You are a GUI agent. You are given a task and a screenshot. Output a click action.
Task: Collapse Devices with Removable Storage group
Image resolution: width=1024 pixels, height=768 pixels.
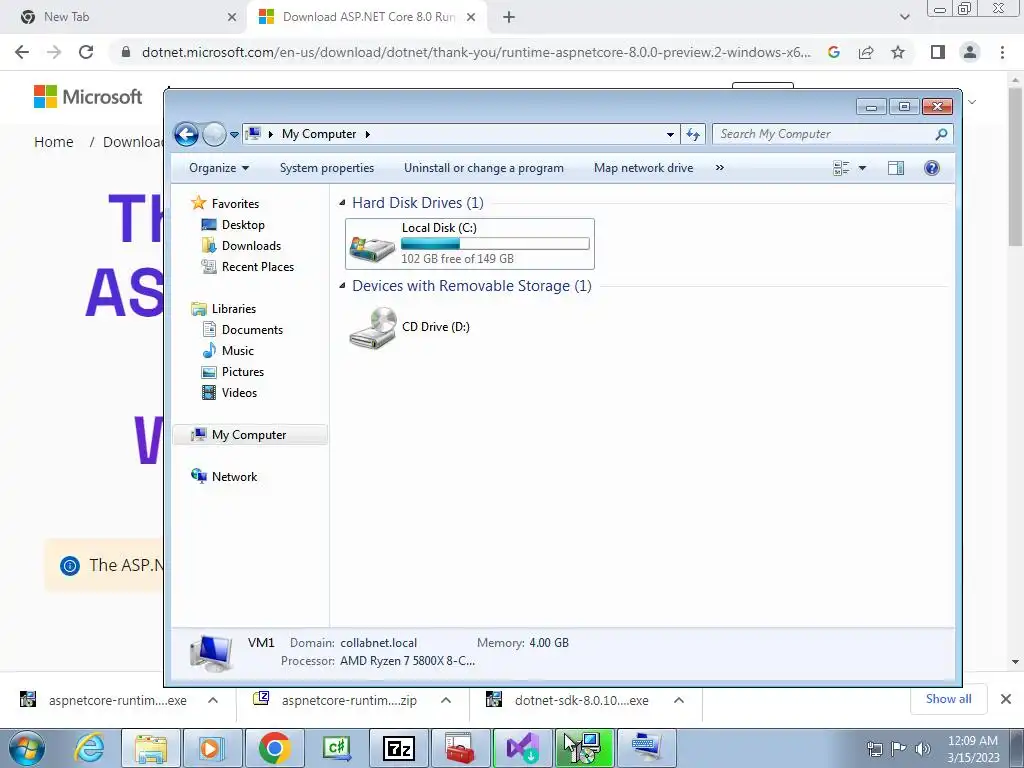(342, 286)
